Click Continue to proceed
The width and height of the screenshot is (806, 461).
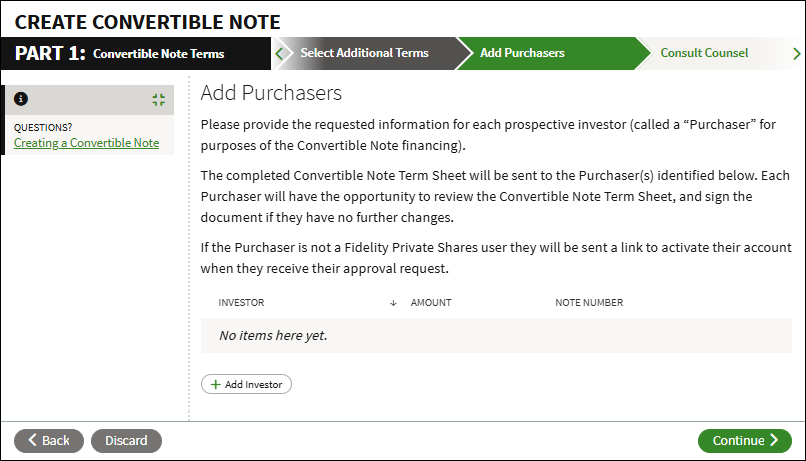point(745,441)
